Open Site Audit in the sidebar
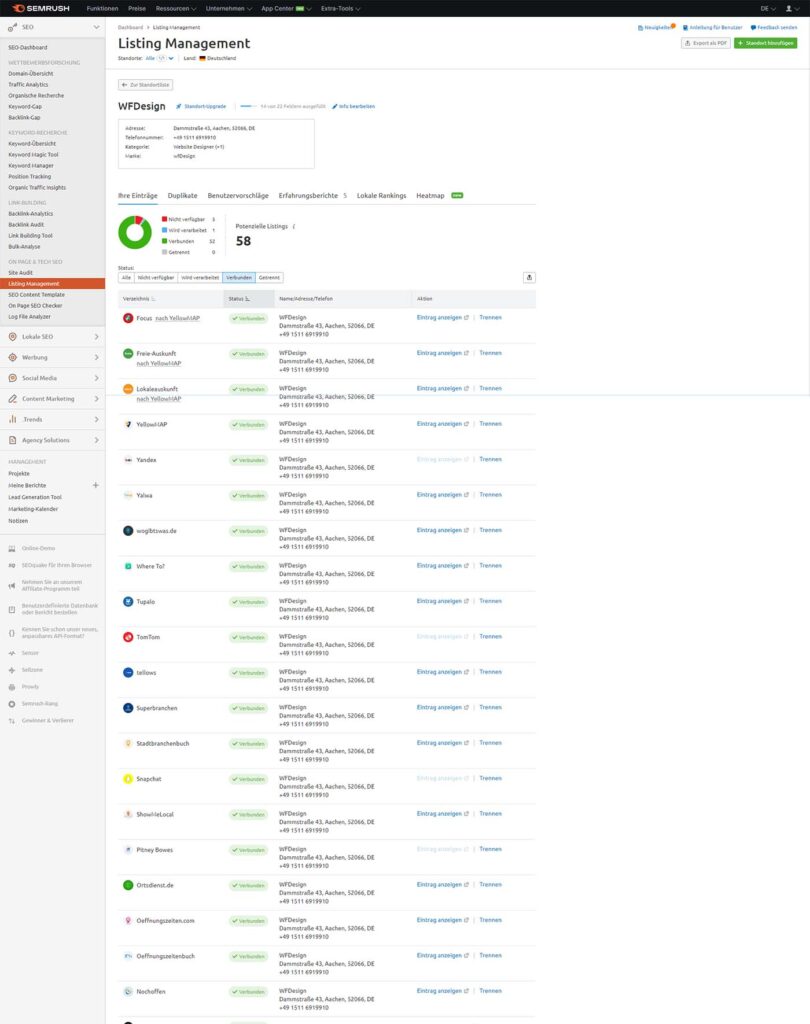This screenshot has height=1024, width=810. (20, 273)
